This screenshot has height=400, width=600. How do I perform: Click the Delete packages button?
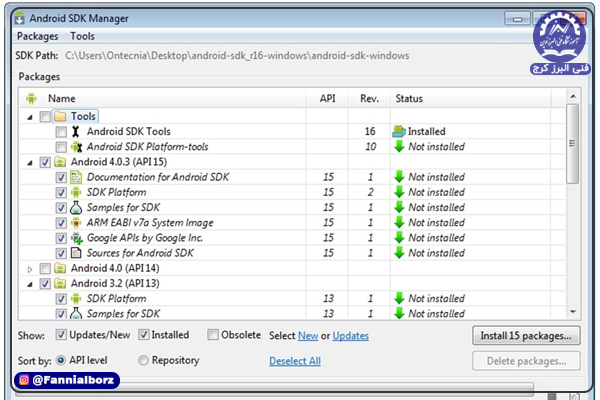pyautogui.click(x=526, y=361)
